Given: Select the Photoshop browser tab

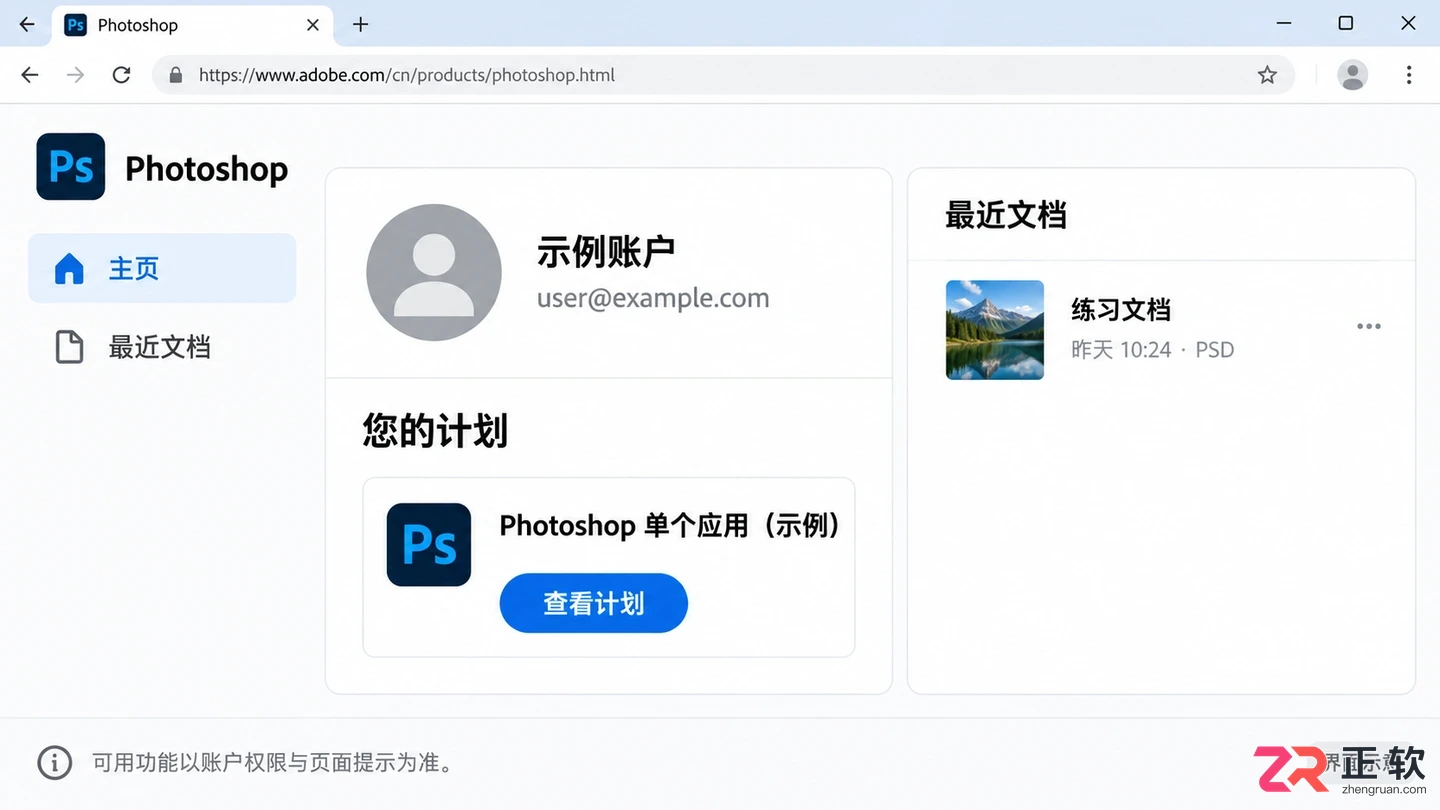Looking at the screenshot, I should tap(192, 25).
